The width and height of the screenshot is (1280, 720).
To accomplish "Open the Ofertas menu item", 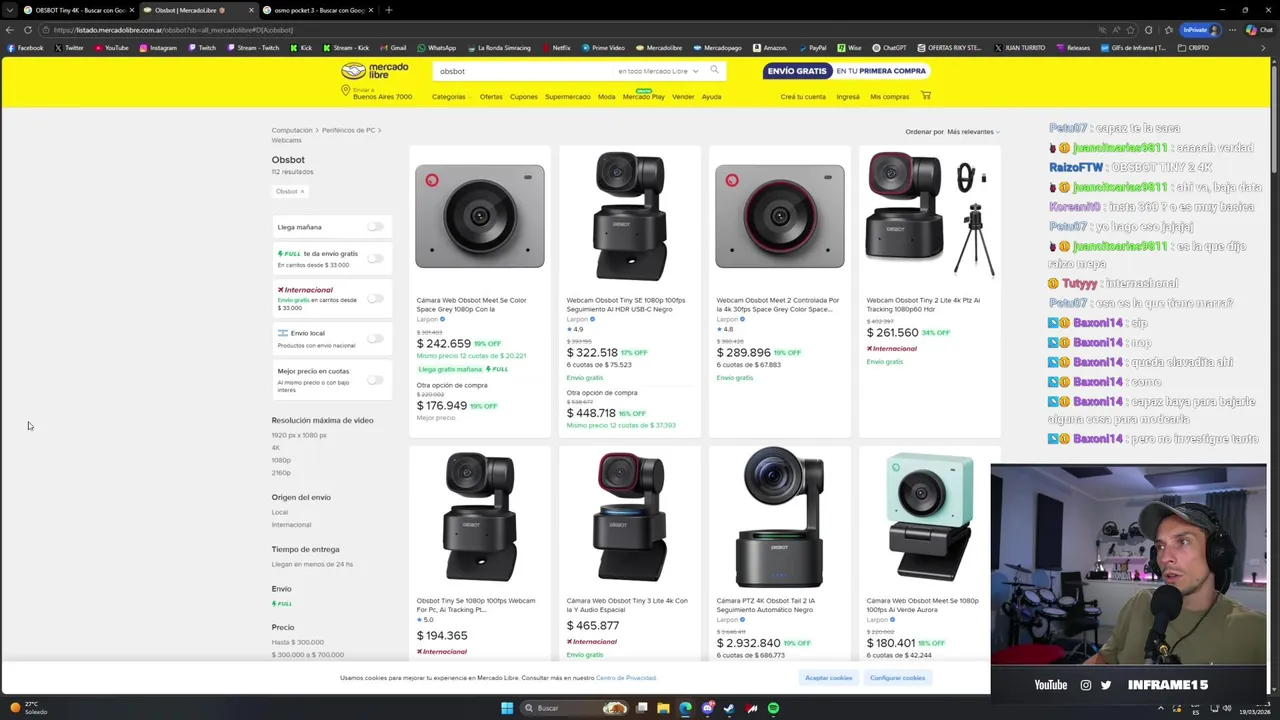I will pyautogui.click(x=491, y=97).
